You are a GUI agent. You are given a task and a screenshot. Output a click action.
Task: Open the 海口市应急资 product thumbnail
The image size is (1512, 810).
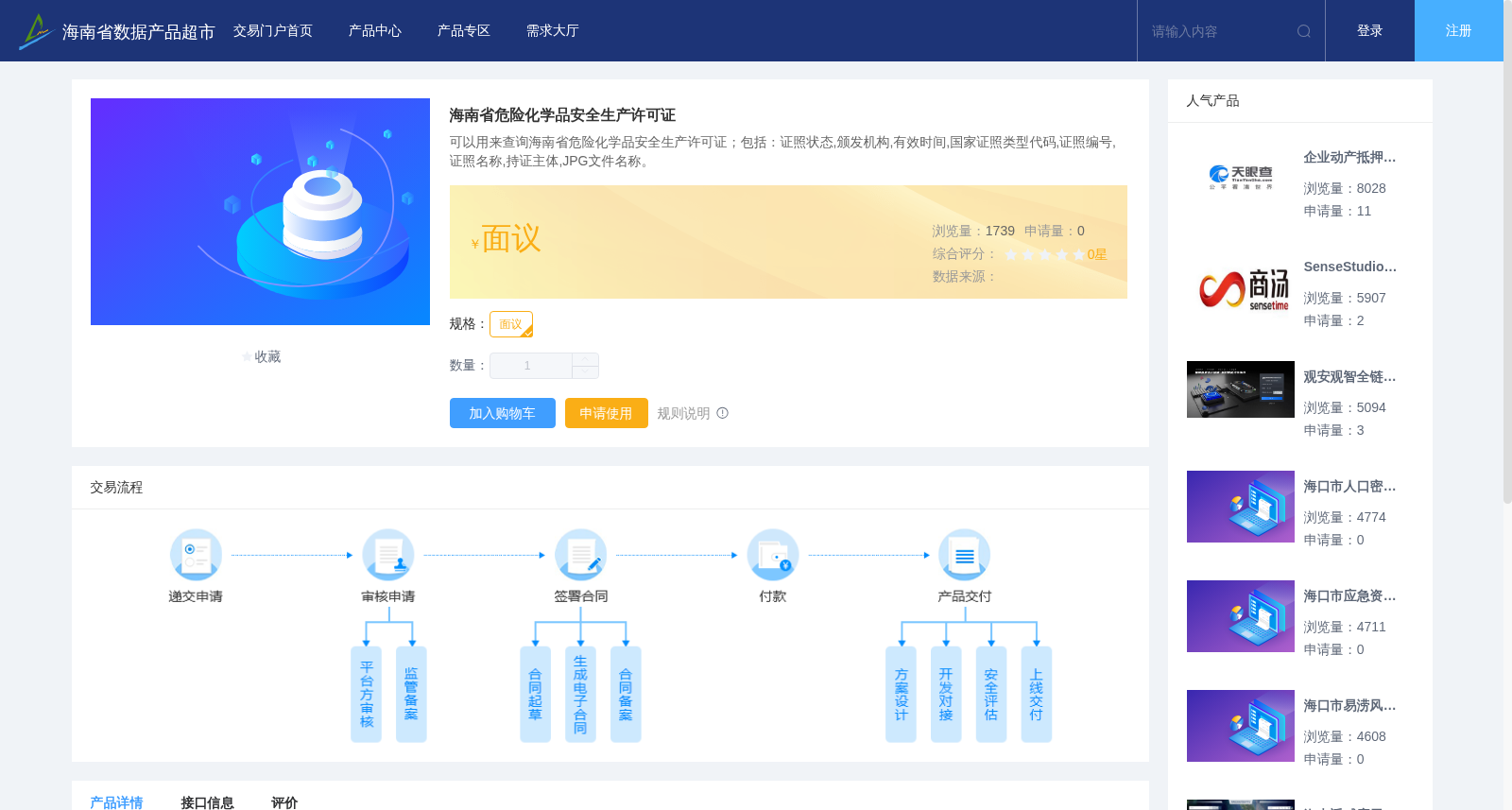point(1241,616)
